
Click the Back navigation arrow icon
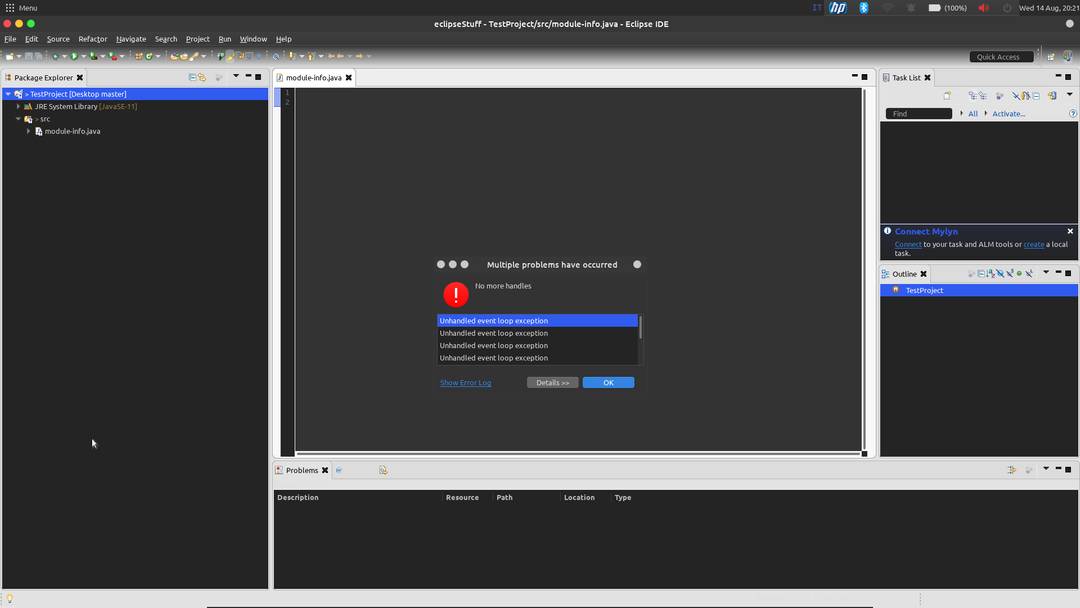tap(340, 56)
